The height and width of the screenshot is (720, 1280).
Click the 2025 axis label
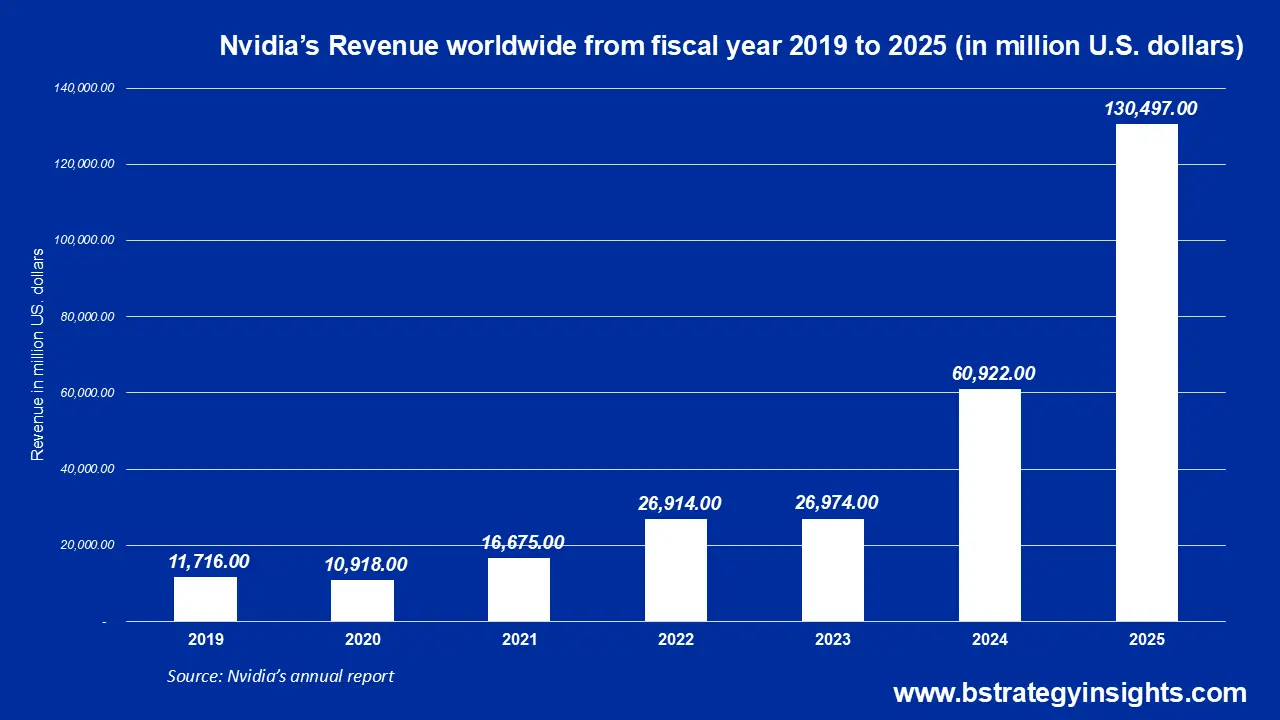coord(1147,640)
